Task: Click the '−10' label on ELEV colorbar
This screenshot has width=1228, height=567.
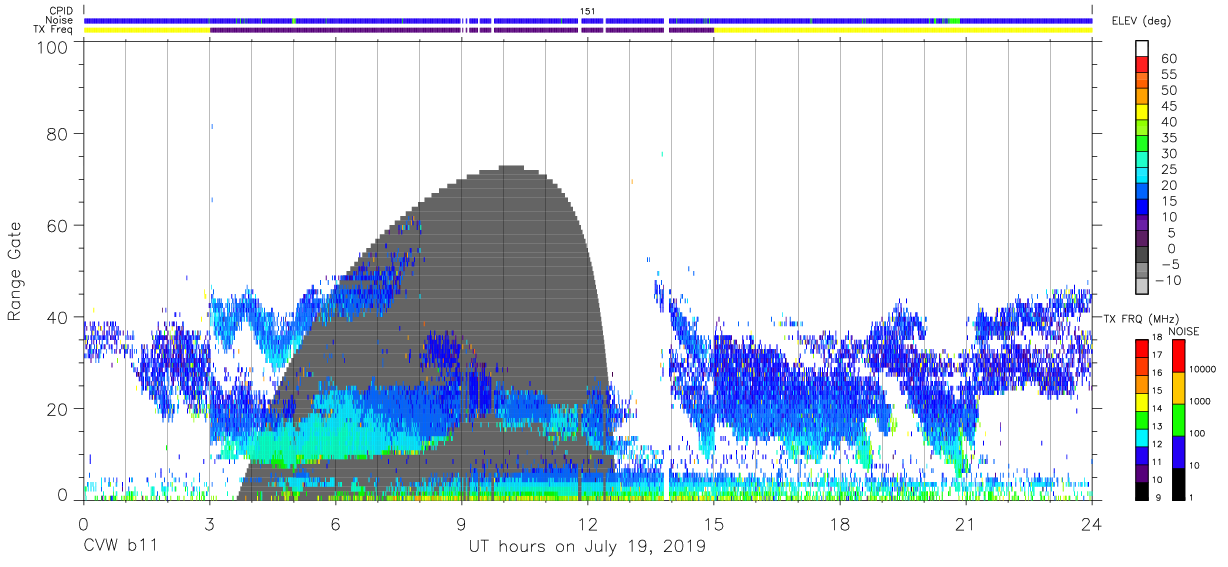Action: pyautogui.click(x=1168, y=281)
